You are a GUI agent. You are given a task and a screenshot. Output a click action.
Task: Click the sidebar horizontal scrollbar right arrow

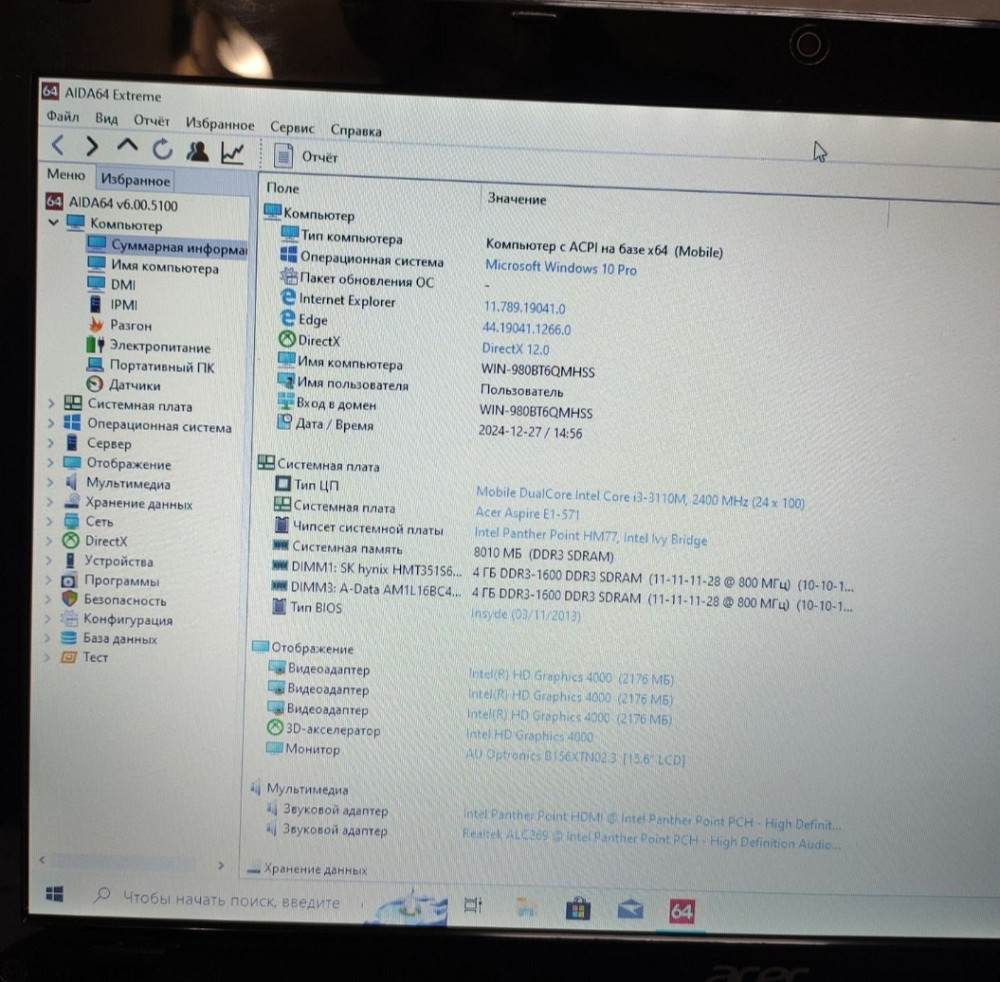coord(222,864)
